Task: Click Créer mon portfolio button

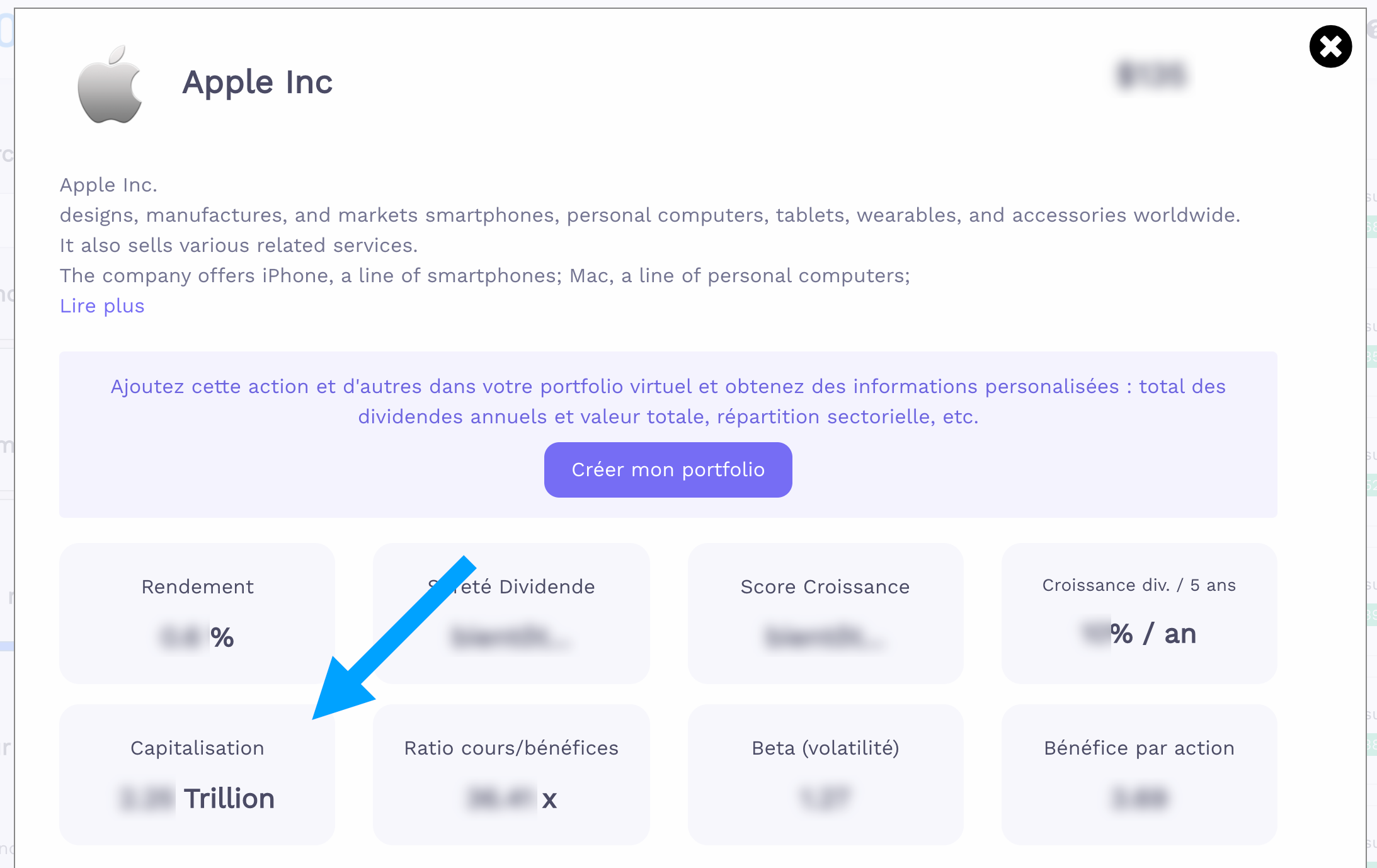Action: tap(668, 470)
